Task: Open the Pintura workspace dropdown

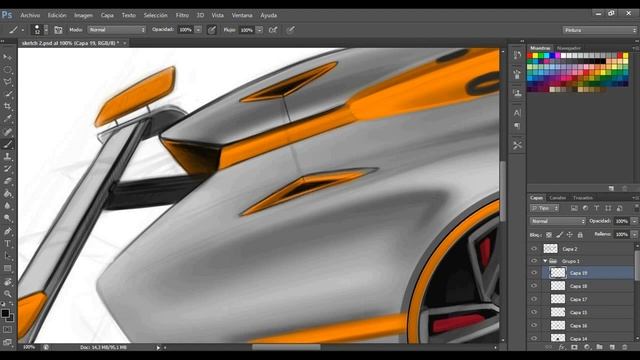Action: pyautogui.click(x=600, y=30)
